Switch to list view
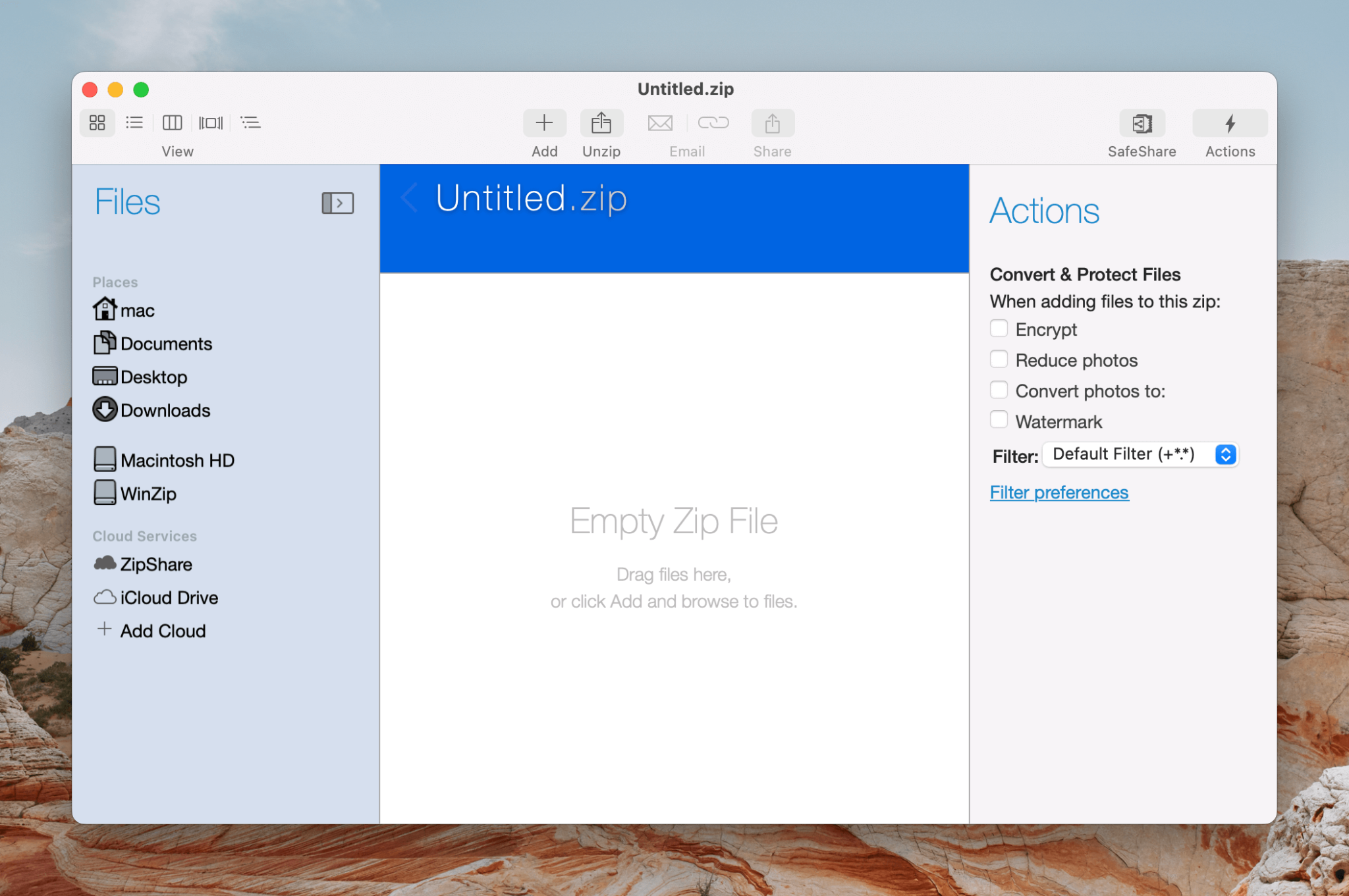 point(134,122)
